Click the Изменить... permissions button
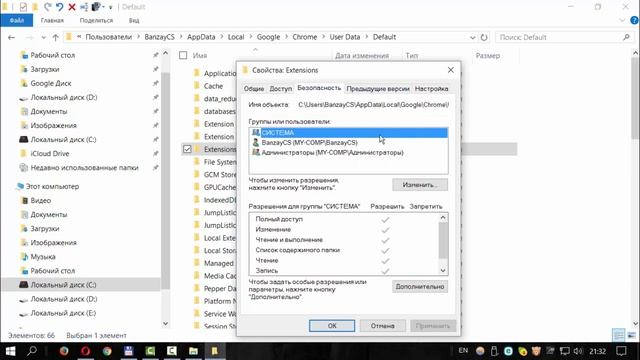This screenshot has height=360, width=640. tap(420, 185)
